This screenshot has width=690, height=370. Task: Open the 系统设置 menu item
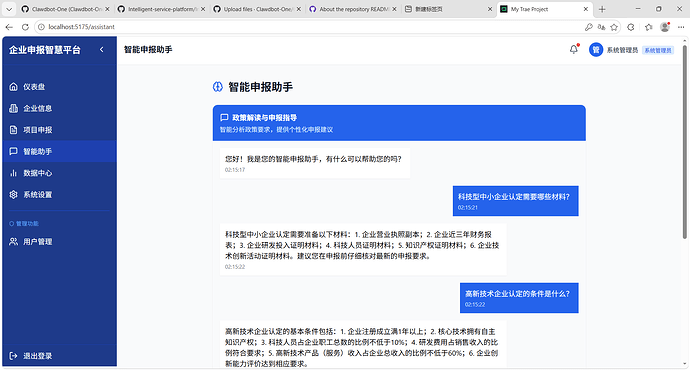[59, 194]
